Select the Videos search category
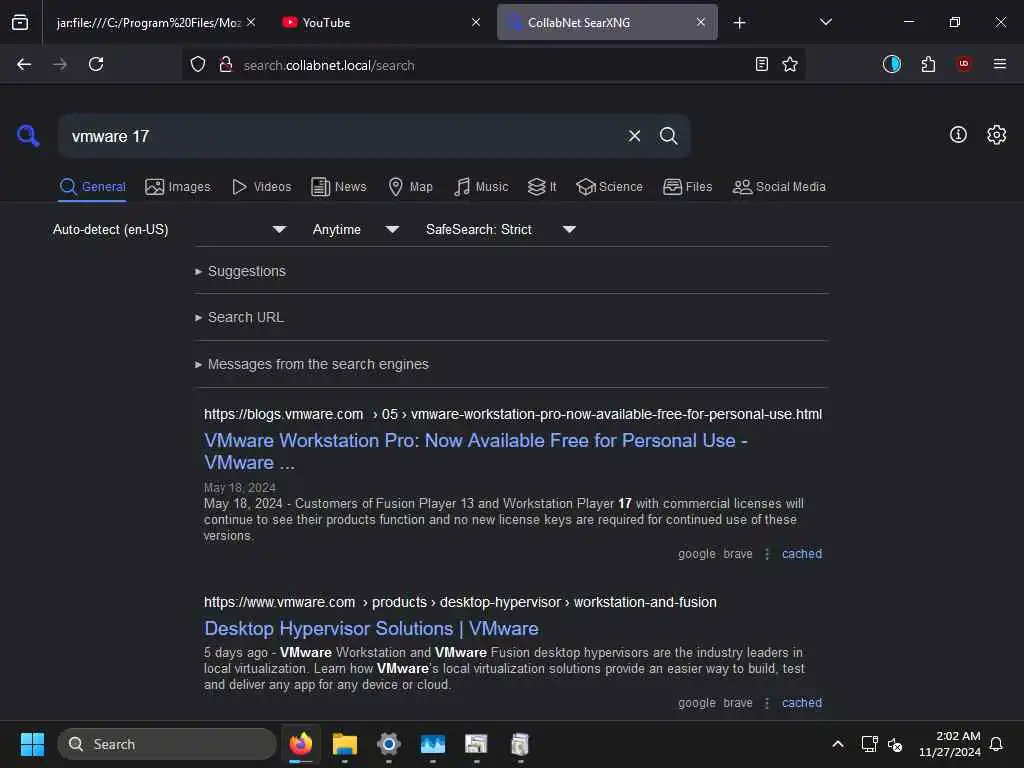The image size is (1024, 768). pos(262,187)
